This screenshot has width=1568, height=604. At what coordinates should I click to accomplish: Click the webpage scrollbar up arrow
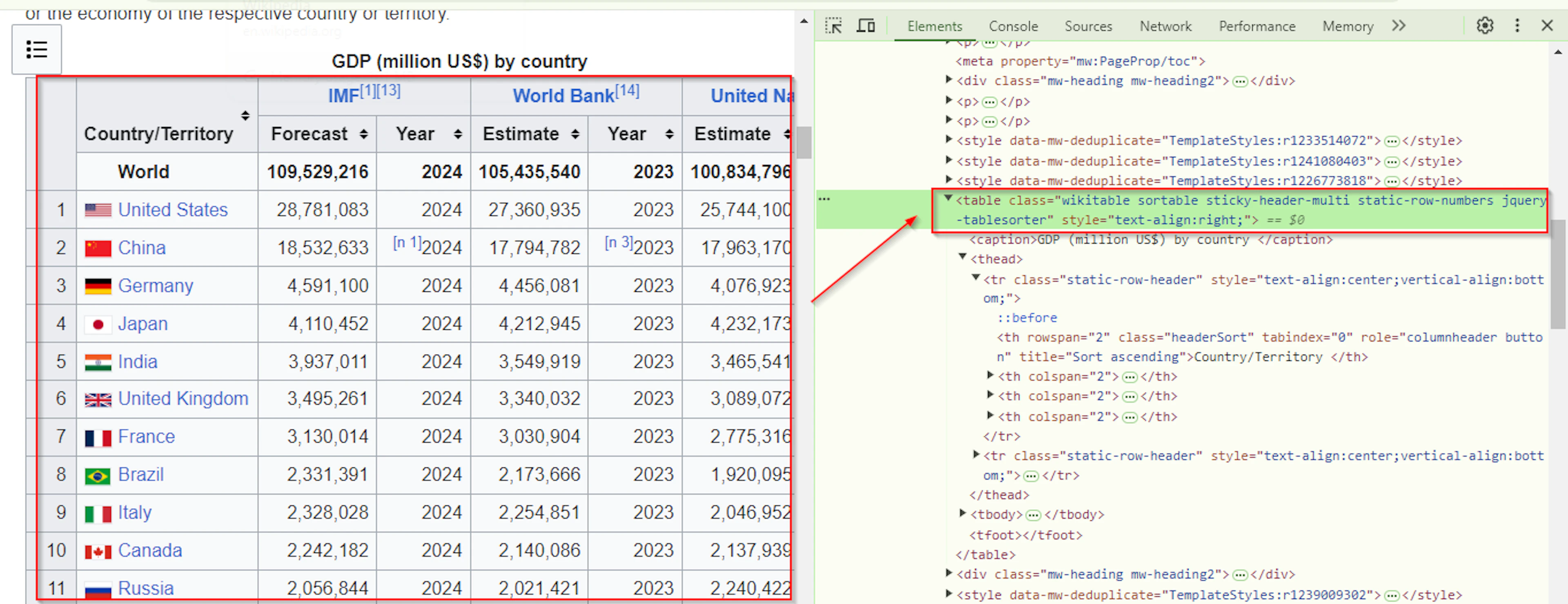point(804,21)
